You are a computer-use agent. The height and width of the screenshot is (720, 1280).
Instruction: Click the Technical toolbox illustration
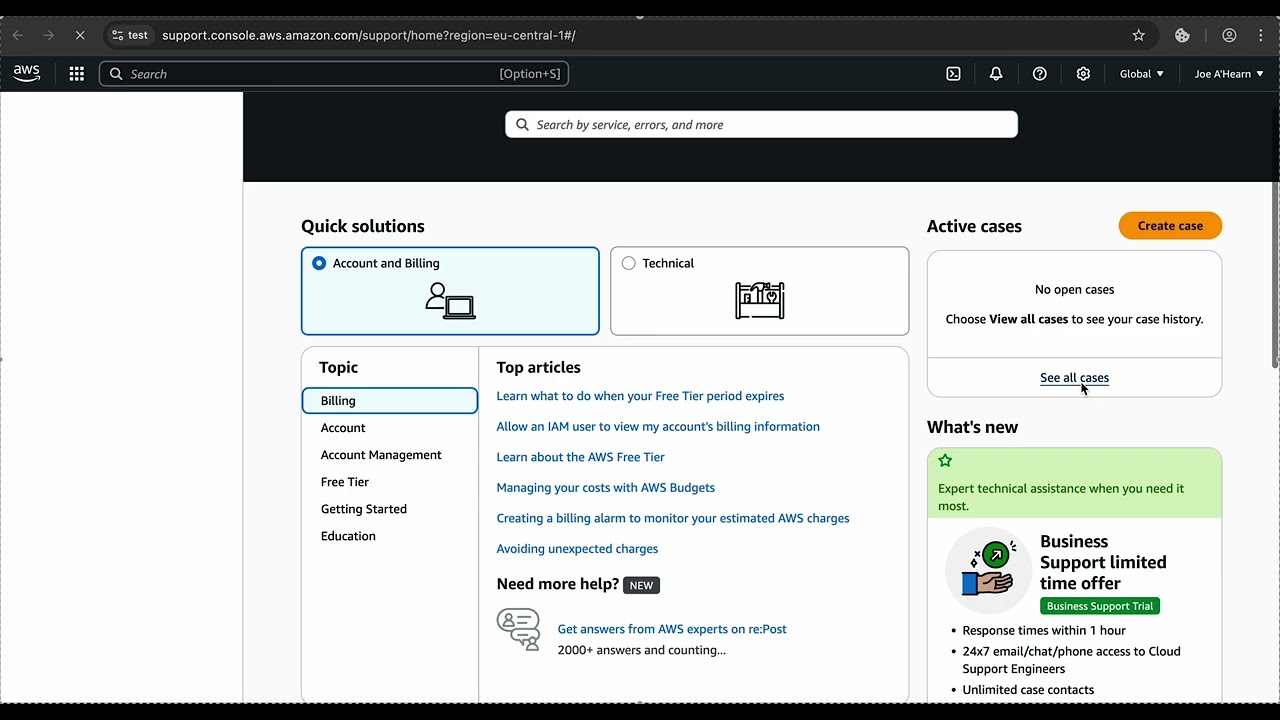(760, 300)
